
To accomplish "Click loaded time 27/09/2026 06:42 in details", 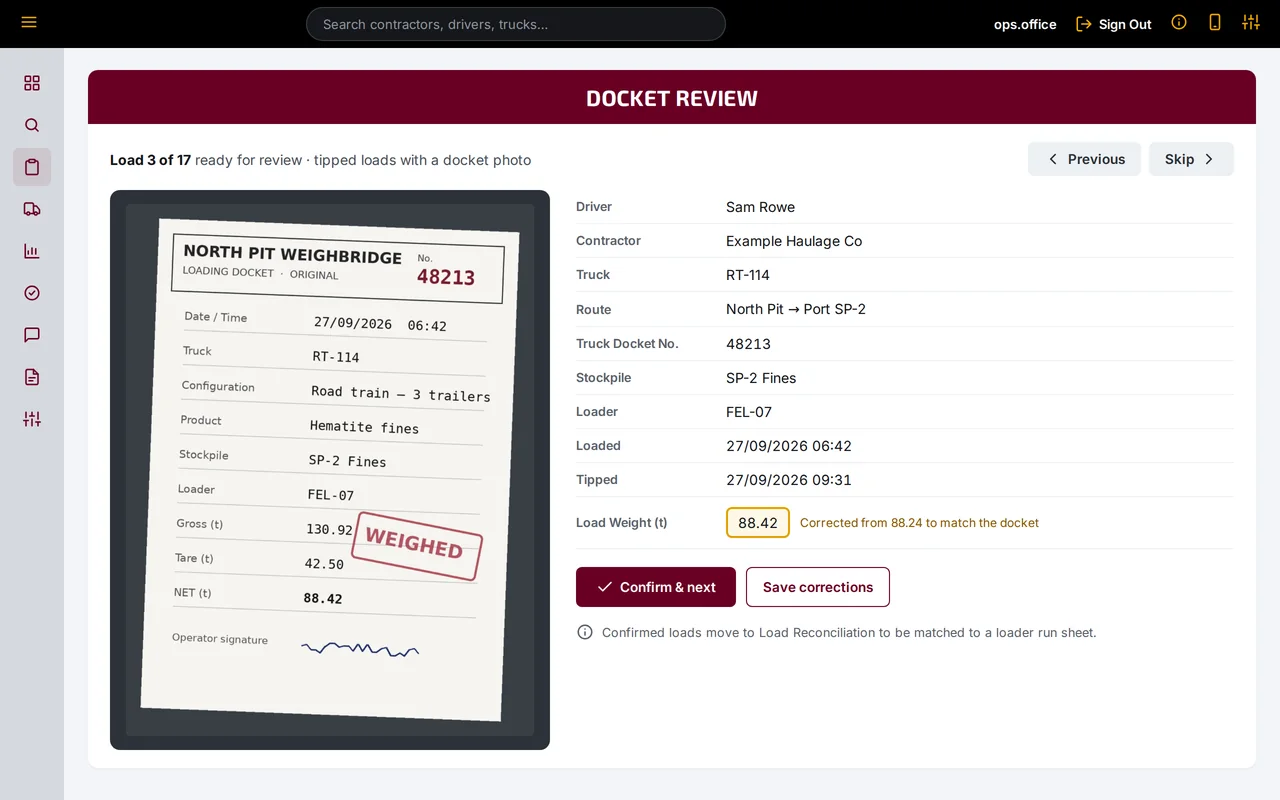I will (789, 446).
